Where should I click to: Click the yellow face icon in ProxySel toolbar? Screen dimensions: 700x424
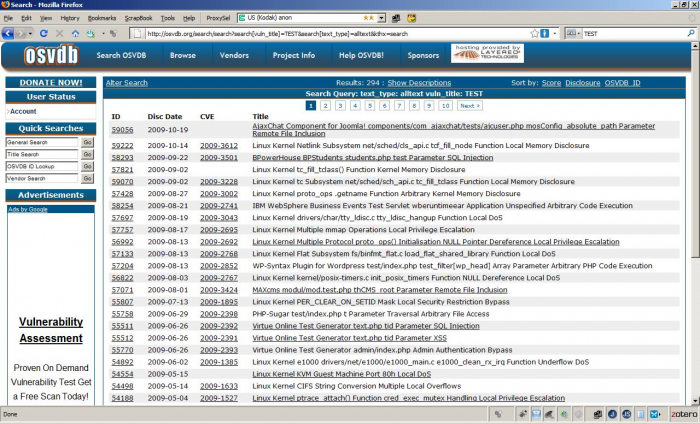tap(411, 18)
